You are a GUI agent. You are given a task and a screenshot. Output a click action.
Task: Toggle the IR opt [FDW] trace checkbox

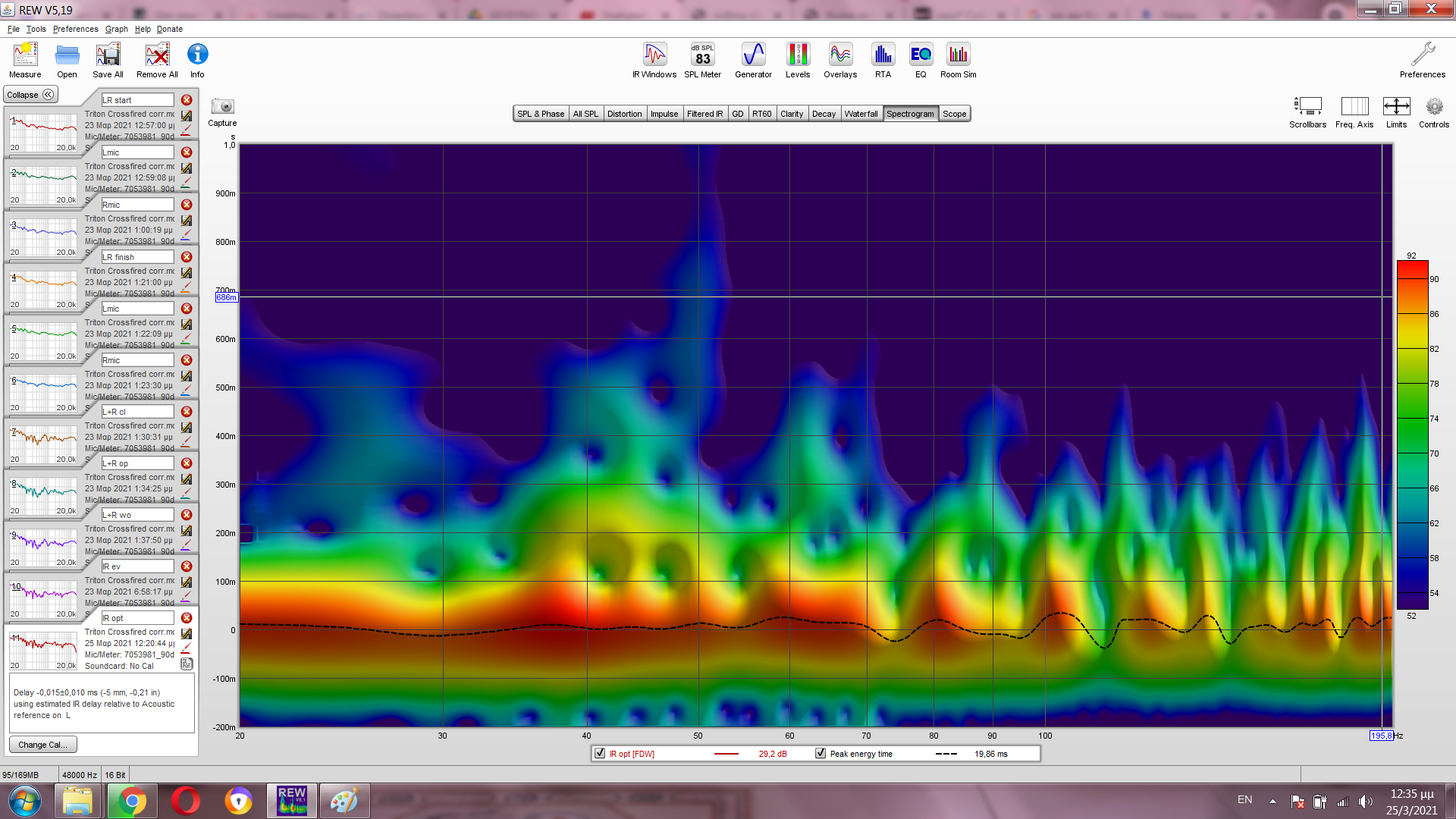(601, 753)
